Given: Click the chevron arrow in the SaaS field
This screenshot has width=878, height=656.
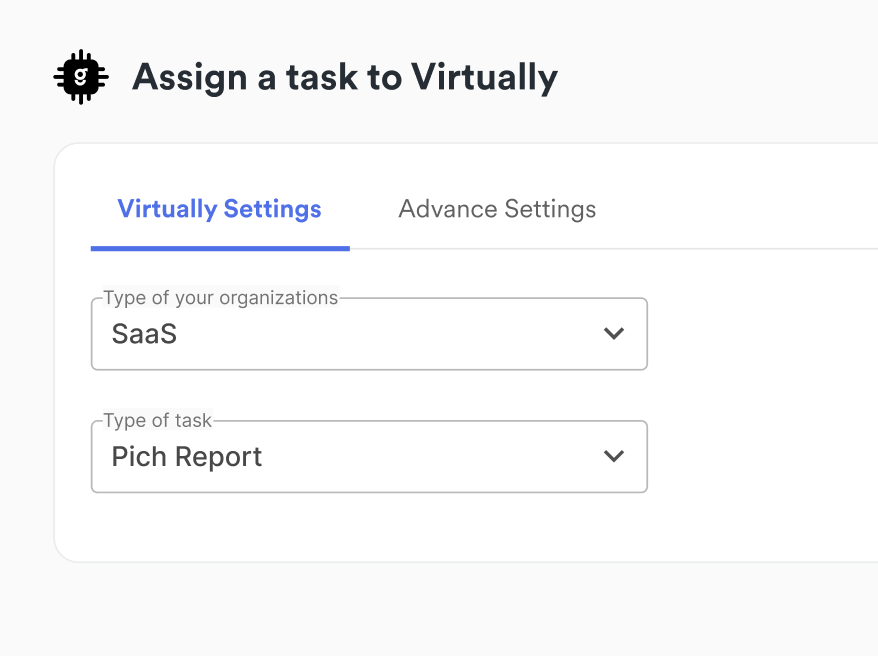Looking at the screenshot, I should click(614, 333).
